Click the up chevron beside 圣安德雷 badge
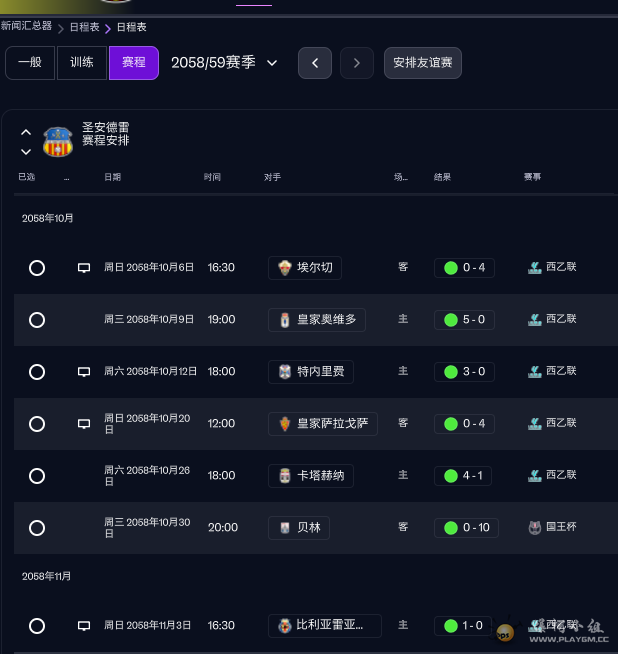Image resolution: width=618 pixels, height=654 pixels. point(26,132)
